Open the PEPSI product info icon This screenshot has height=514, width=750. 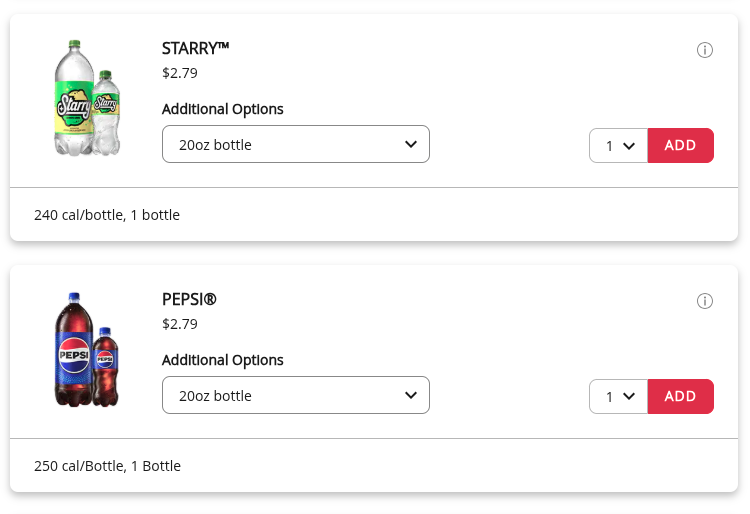click(705, 301)
